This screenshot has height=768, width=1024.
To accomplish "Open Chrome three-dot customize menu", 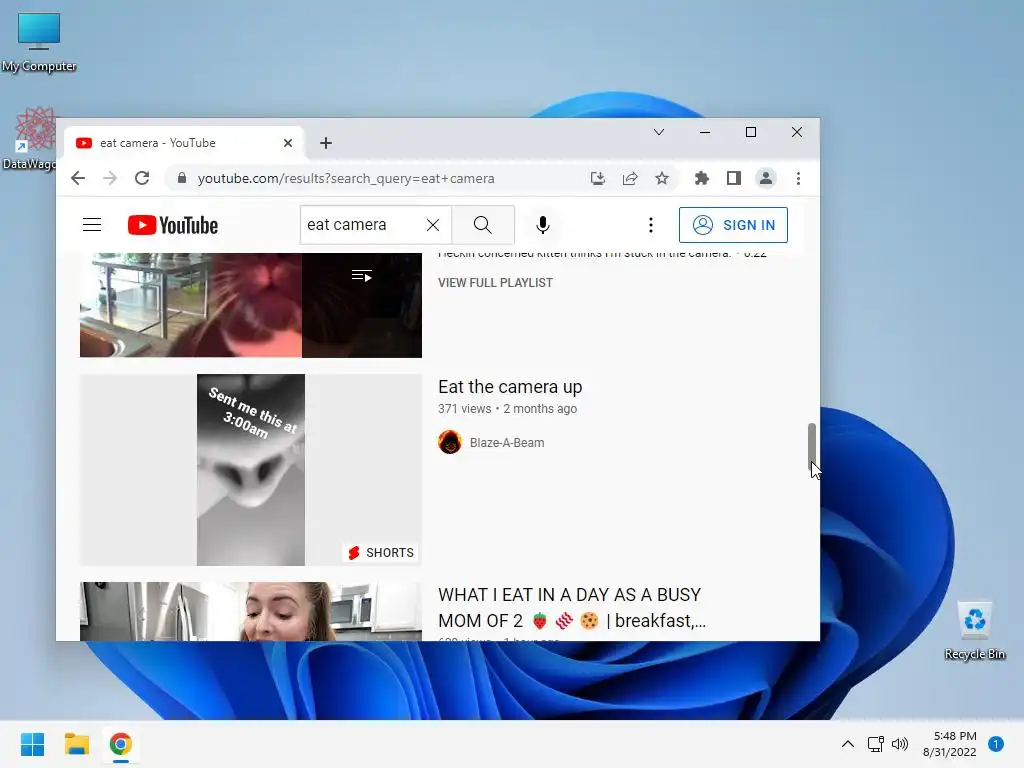I will point(798,178).
